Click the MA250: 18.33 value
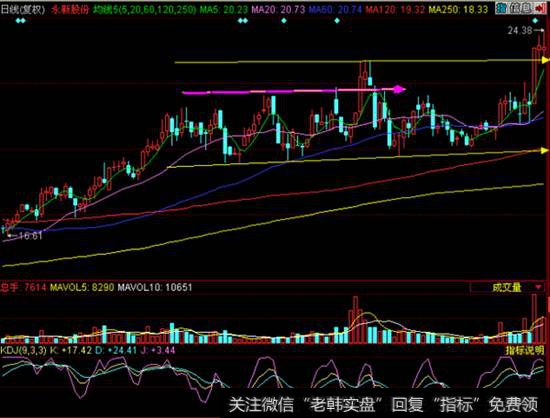Screen dimensions: 550x418 pos(458,9)
